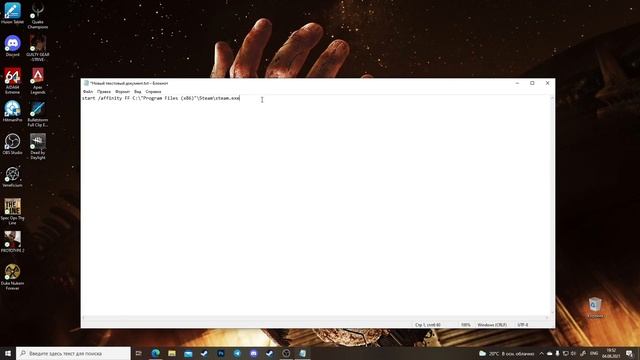Open the Правка menu in Notepad
Screen dimensions: 640x360
coord(104,92)
